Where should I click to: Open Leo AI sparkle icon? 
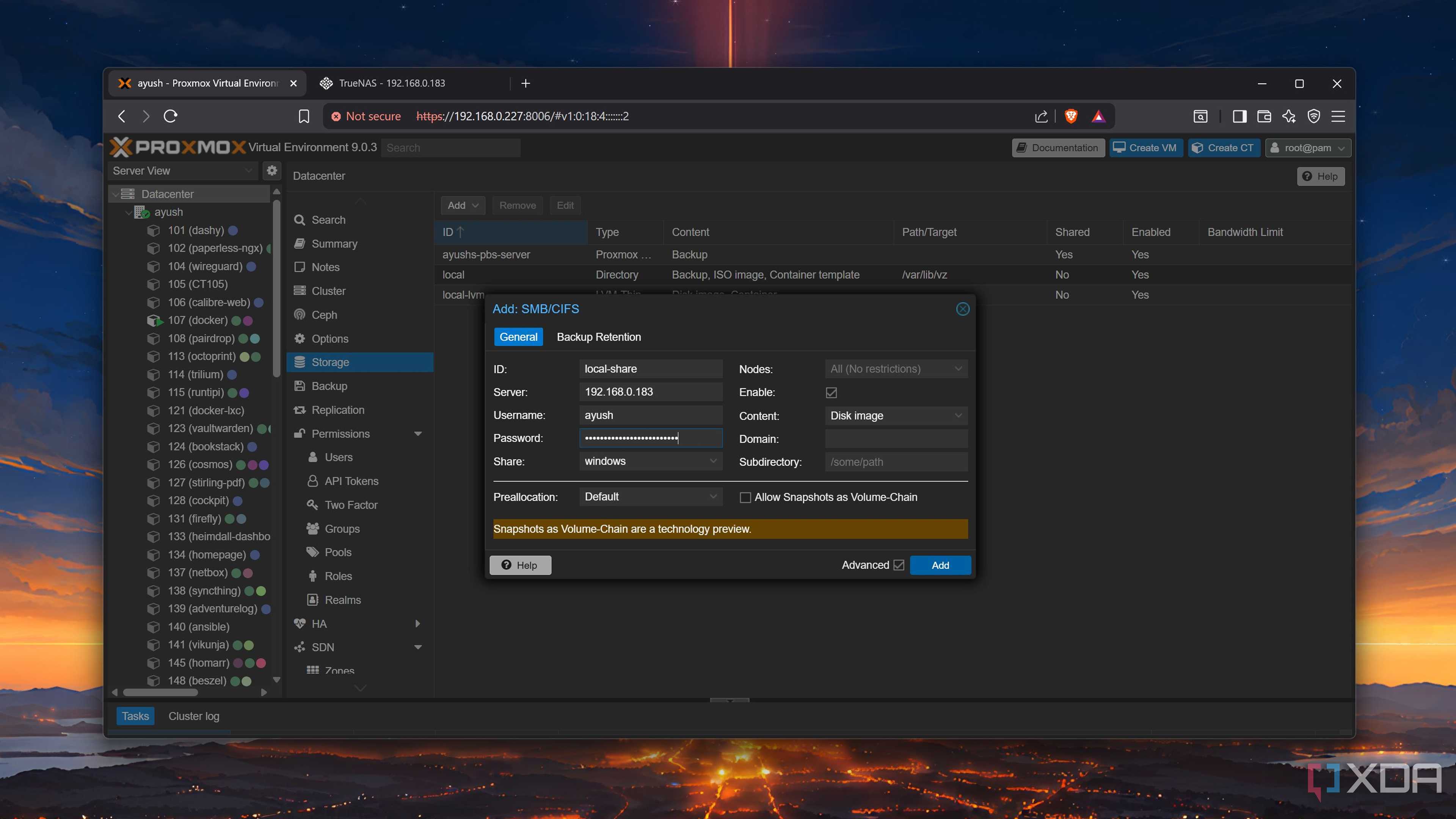[1289, 116]
